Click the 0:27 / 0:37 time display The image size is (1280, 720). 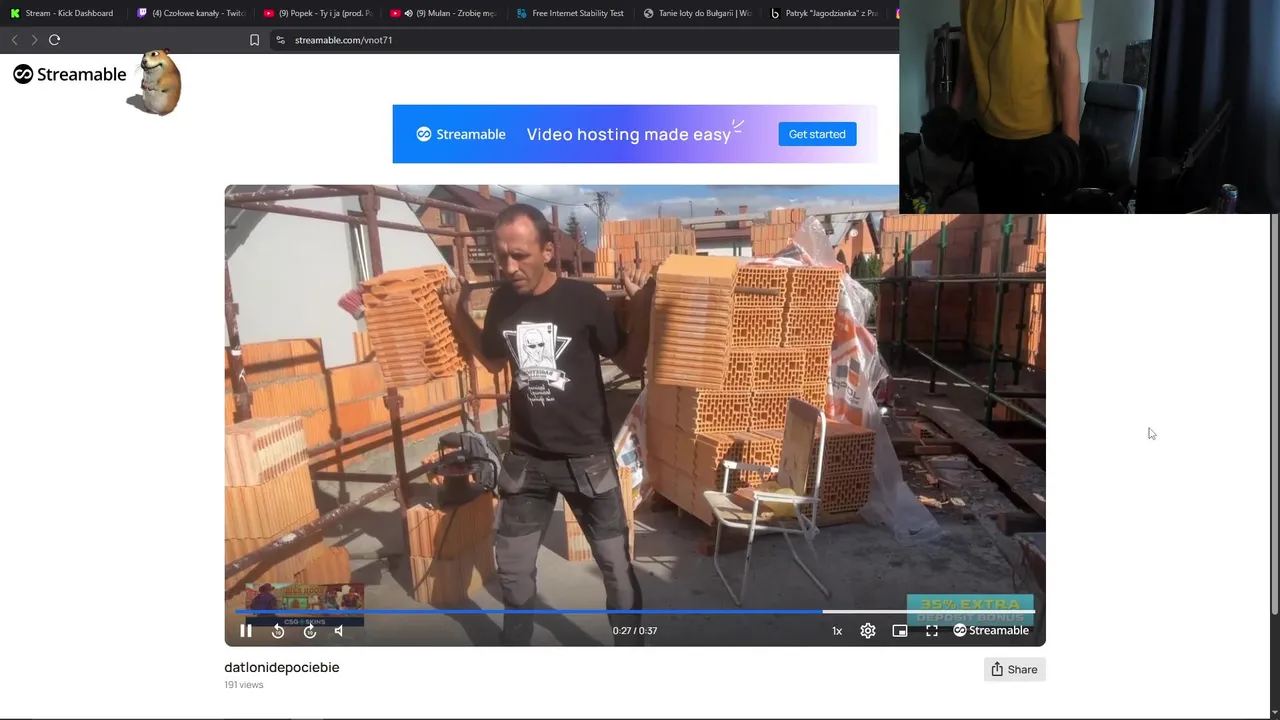(x=635, y=631)
